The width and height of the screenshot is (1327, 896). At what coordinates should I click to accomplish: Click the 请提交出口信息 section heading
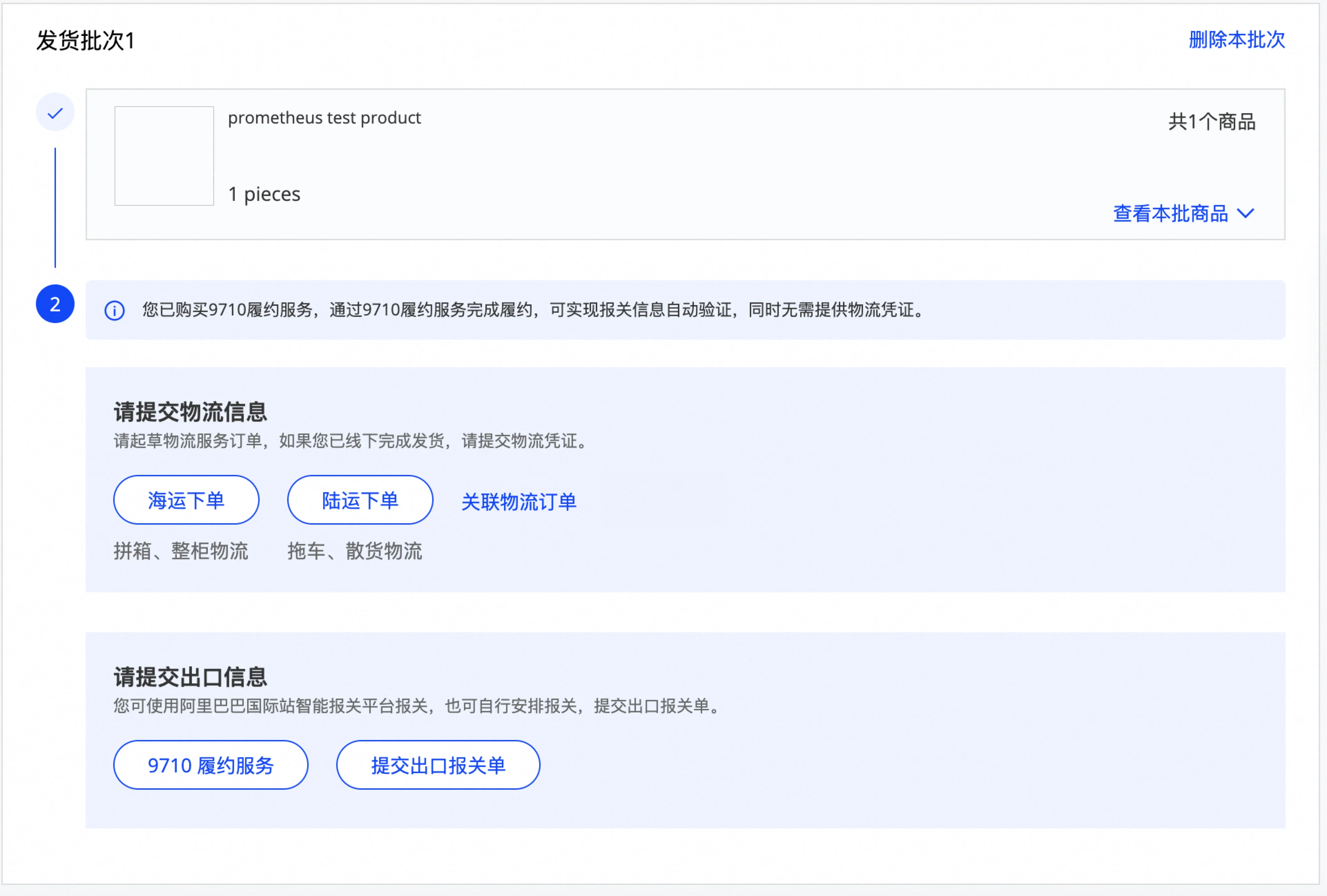[x=190, y=677]
